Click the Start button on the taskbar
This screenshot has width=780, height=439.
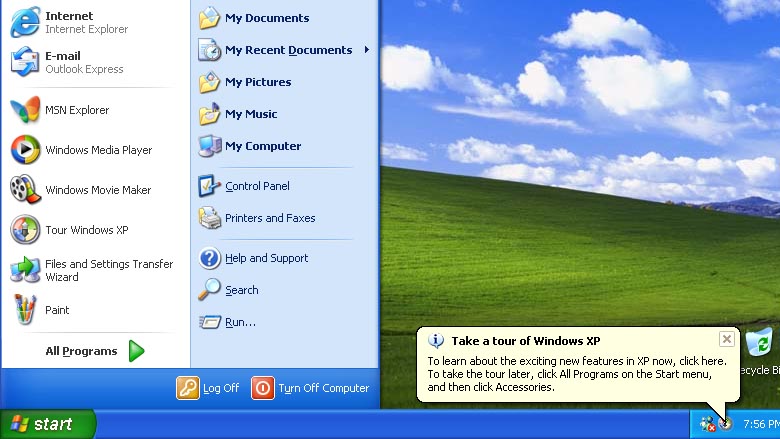[48, 424]
